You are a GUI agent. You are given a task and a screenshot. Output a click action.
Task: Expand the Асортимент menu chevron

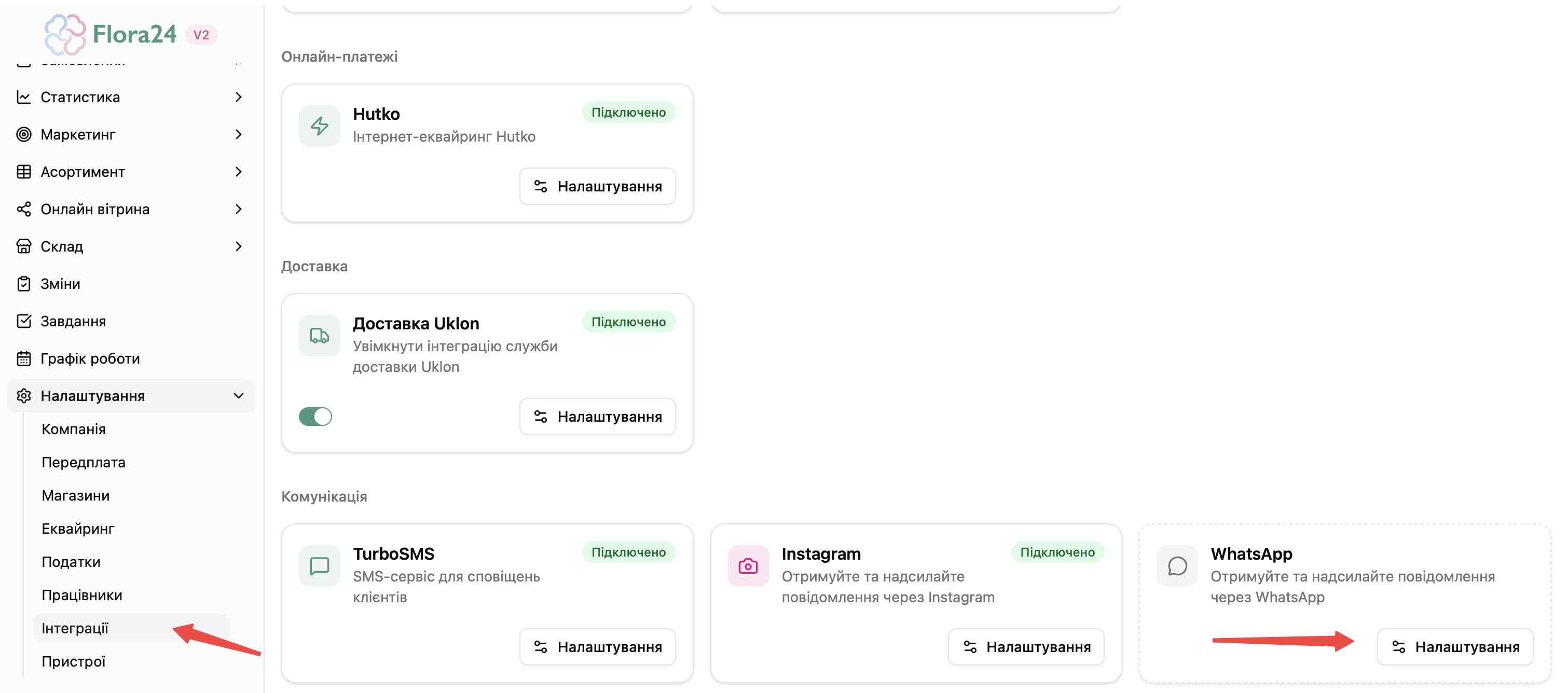pyautogui.click(x=238, y=172)
